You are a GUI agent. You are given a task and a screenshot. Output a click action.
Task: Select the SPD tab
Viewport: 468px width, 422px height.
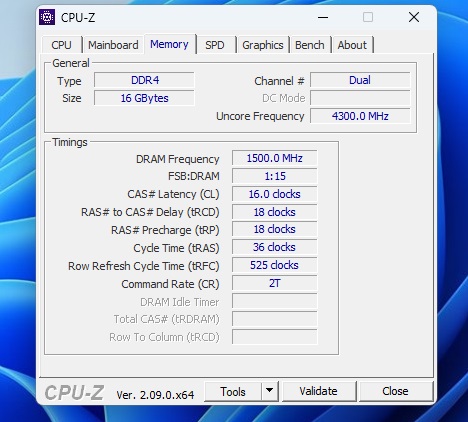pos(215,45)
